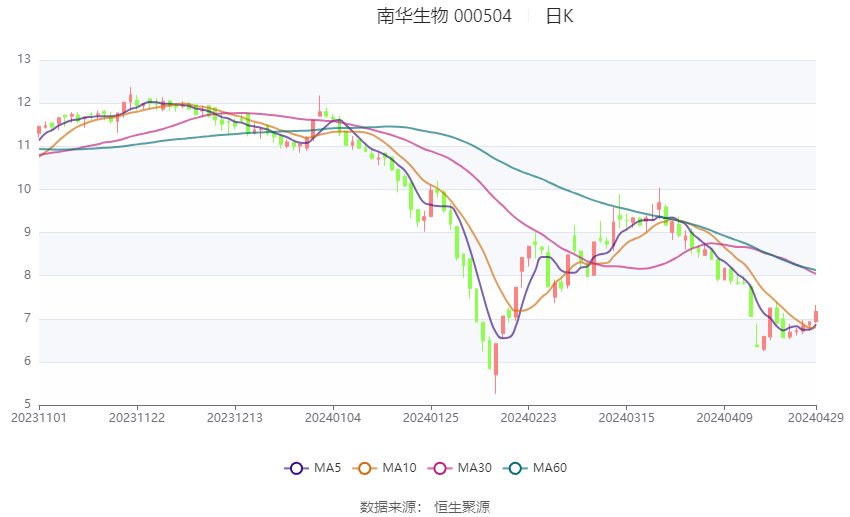850x517 pixels.
Task: Click the chart title 南华生物 000504
Action: pos(444,16)
